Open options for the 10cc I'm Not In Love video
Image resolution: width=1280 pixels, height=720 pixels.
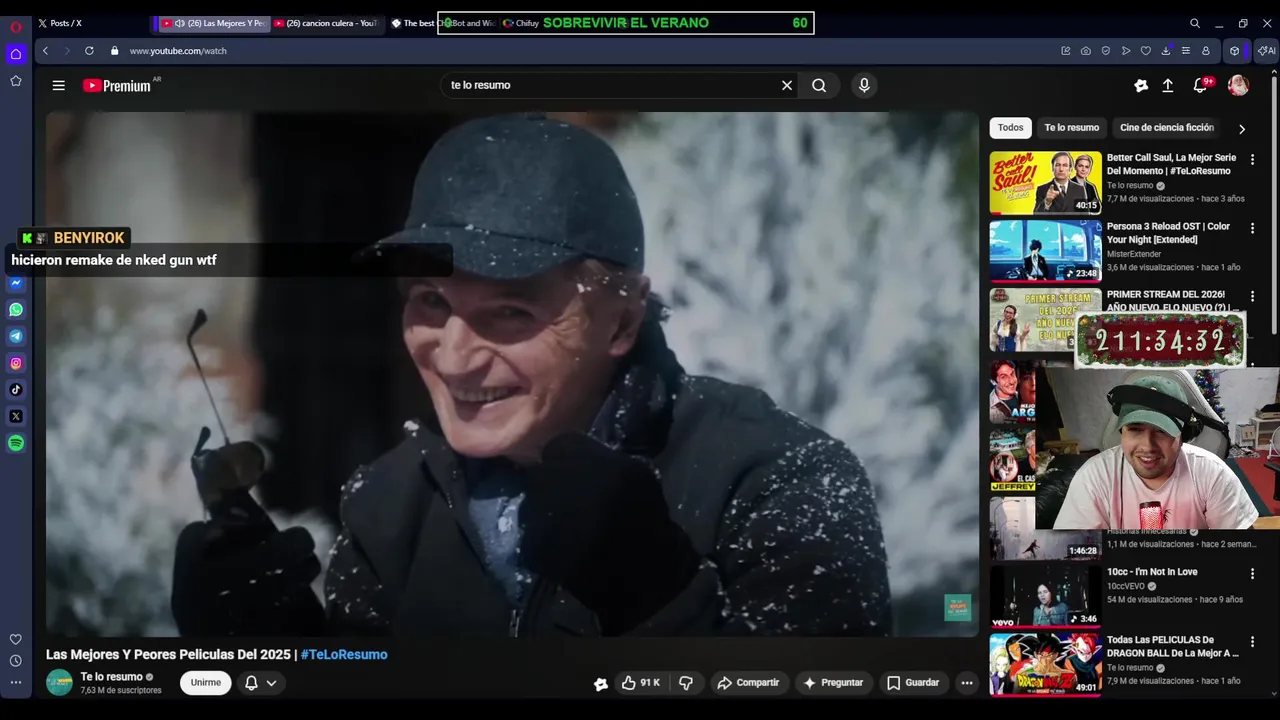1252,574
